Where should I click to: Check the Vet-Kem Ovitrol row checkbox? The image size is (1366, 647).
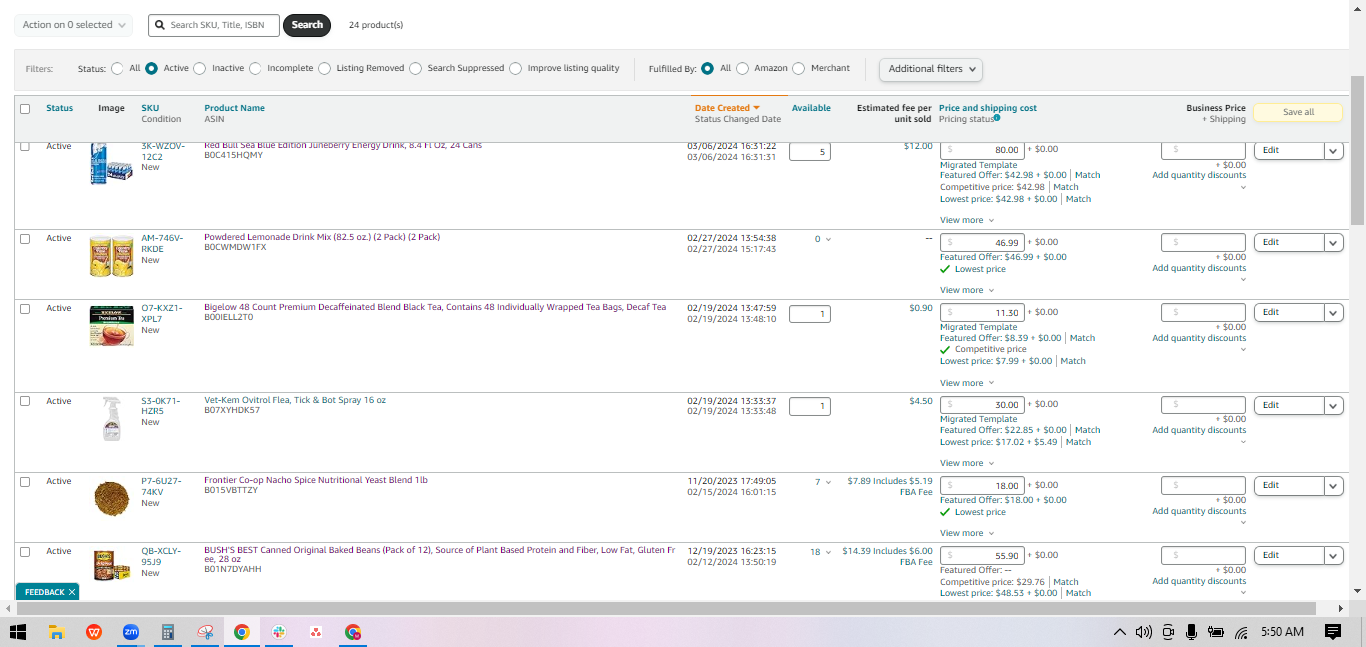25,402
